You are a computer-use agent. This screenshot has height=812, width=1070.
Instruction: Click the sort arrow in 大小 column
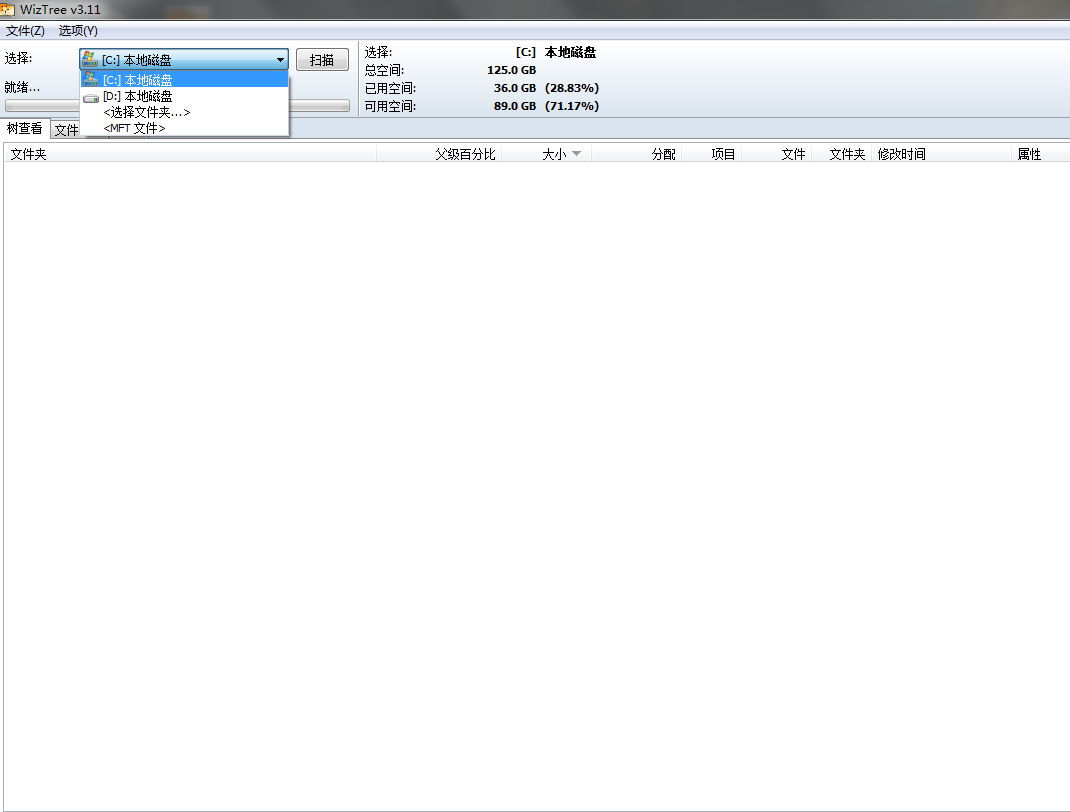pyautogui.click(x=577, y=154)
